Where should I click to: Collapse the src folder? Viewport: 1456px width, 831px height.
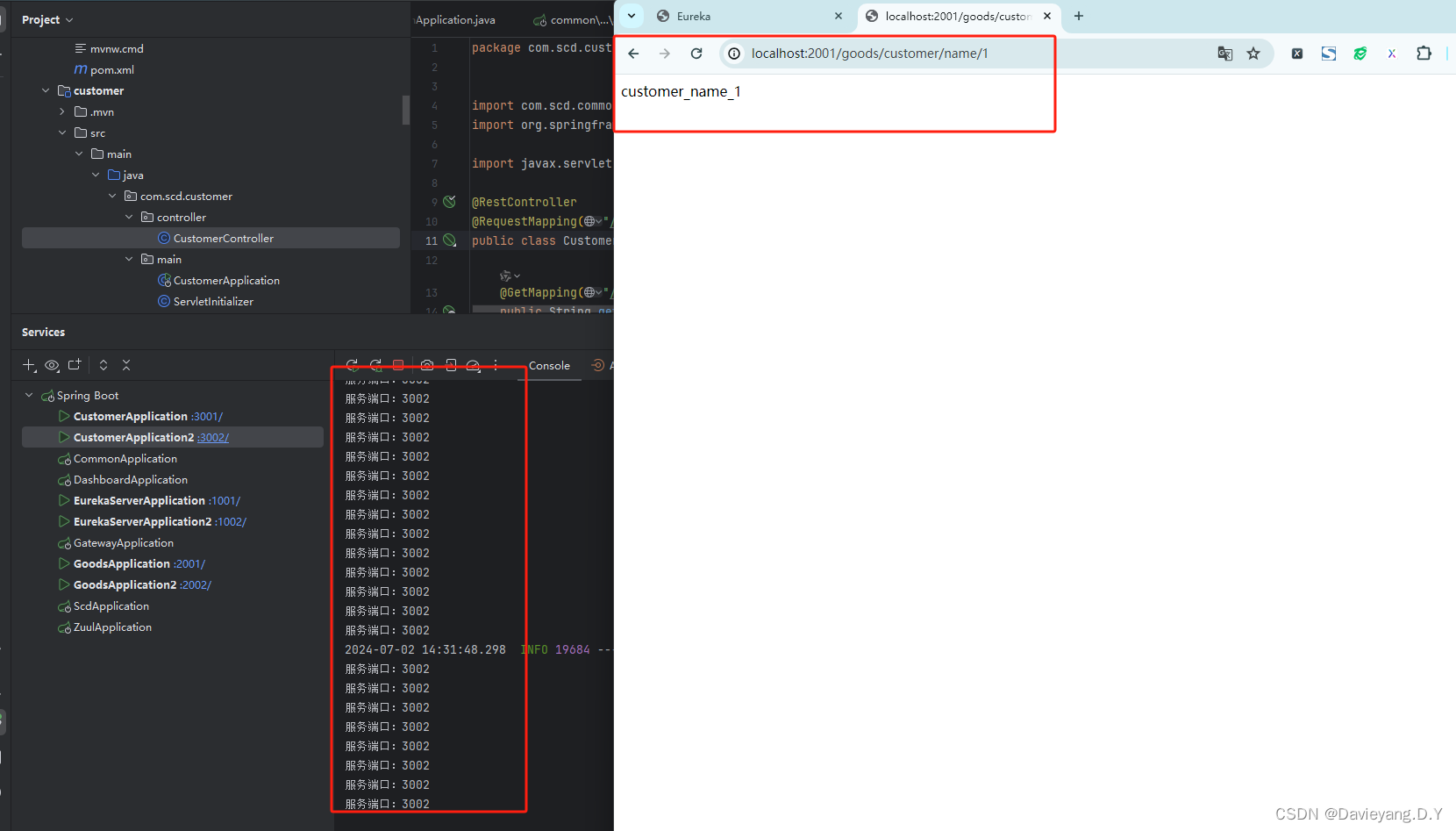tap(62, 133)
